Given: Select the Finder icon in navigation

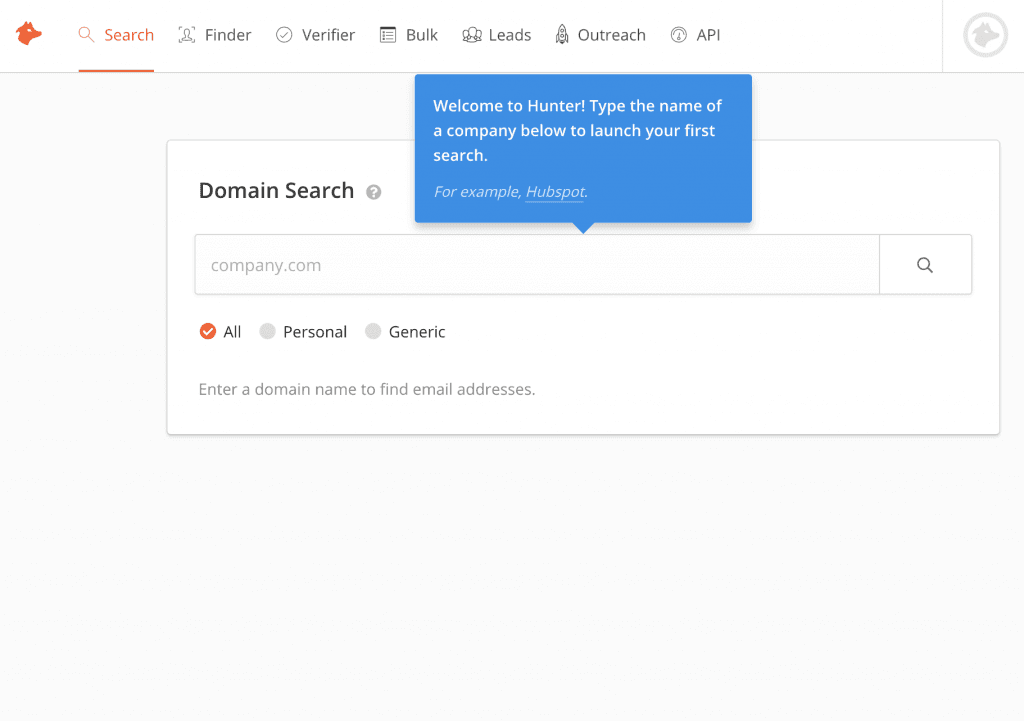Looking at the screenshot, I should 184,34.
